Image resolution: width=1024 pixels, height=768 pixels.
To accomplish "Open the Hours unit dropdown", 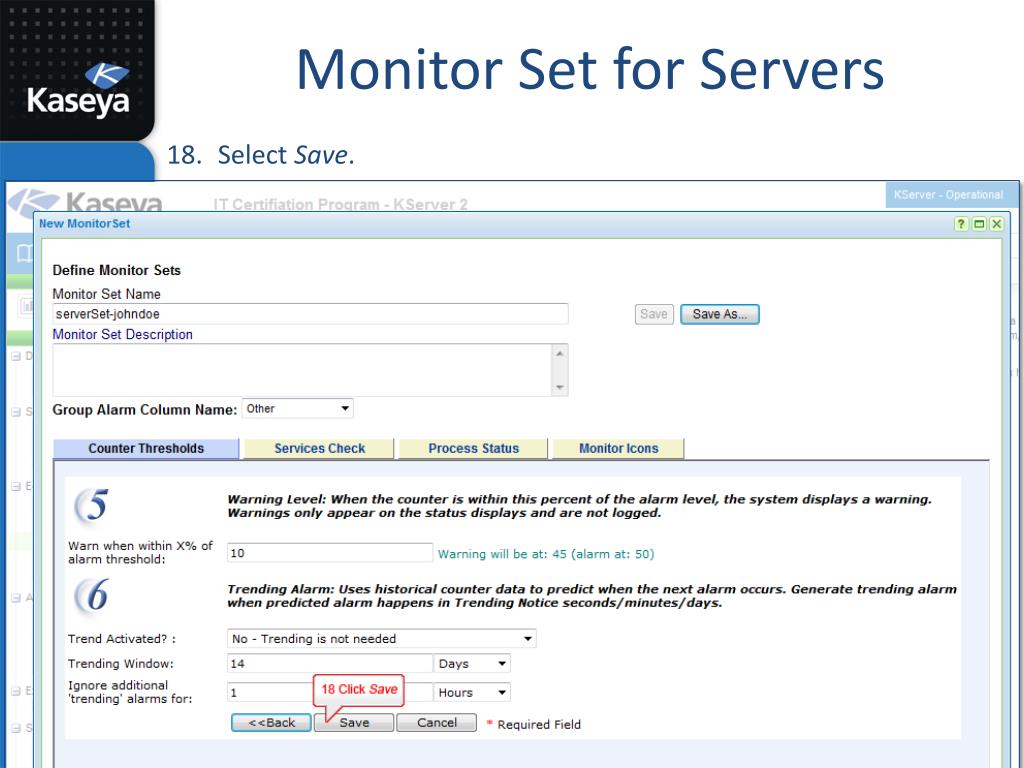I will pyautogui.click(x=472, y=692).
